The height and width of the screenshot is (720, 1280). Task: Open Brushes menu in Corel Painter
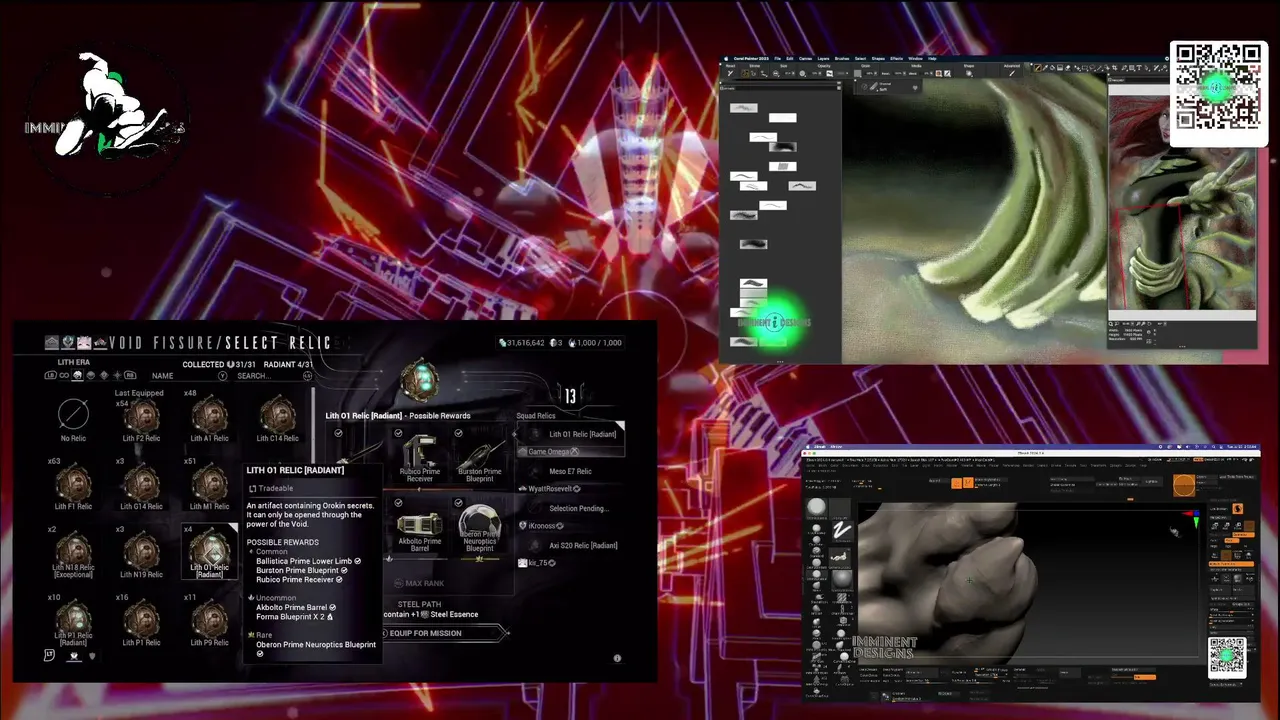[842, 59]
